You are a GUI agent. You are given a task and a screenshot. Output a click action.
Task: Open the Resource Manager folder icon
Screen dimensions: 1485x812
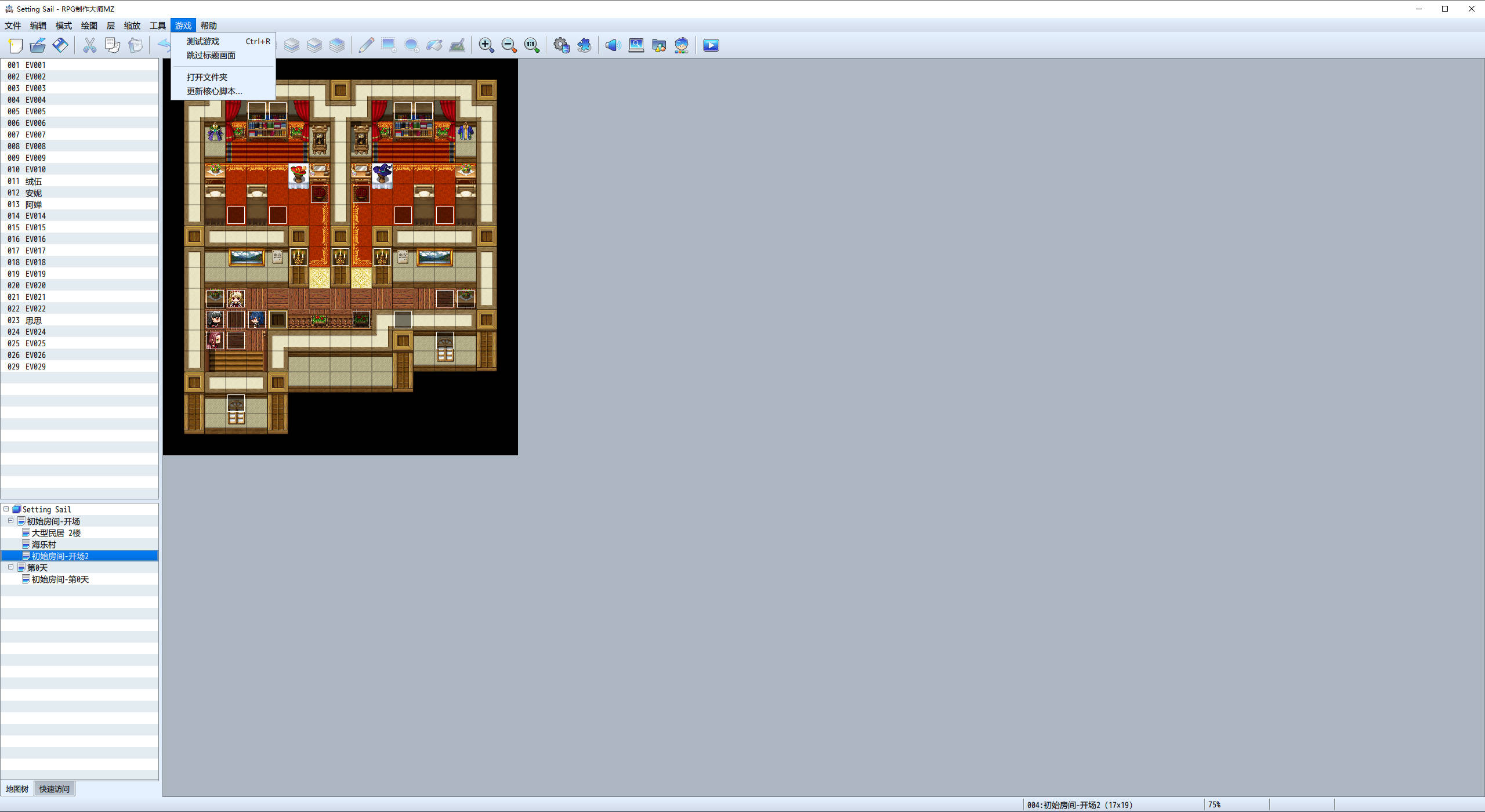tap(658, 45)
